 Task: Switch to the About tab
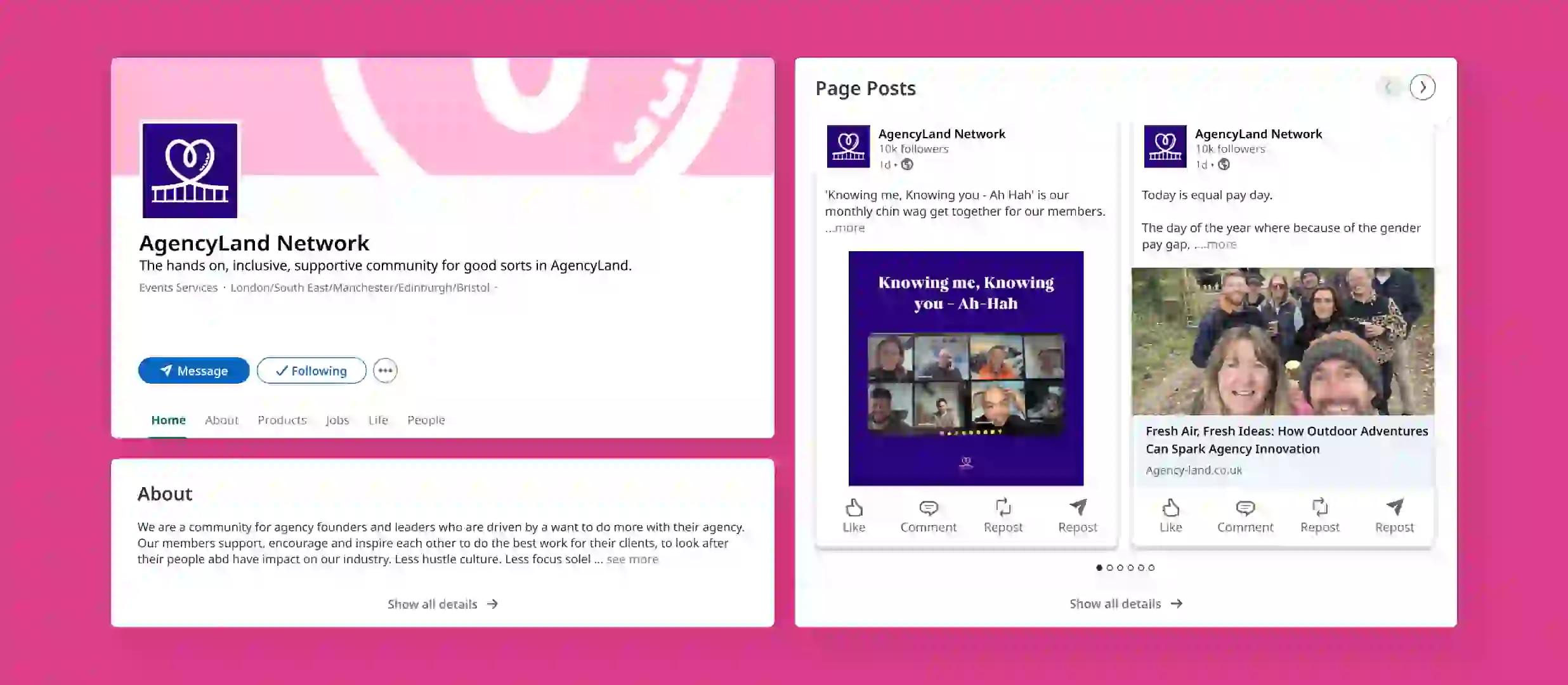(221, 420)
